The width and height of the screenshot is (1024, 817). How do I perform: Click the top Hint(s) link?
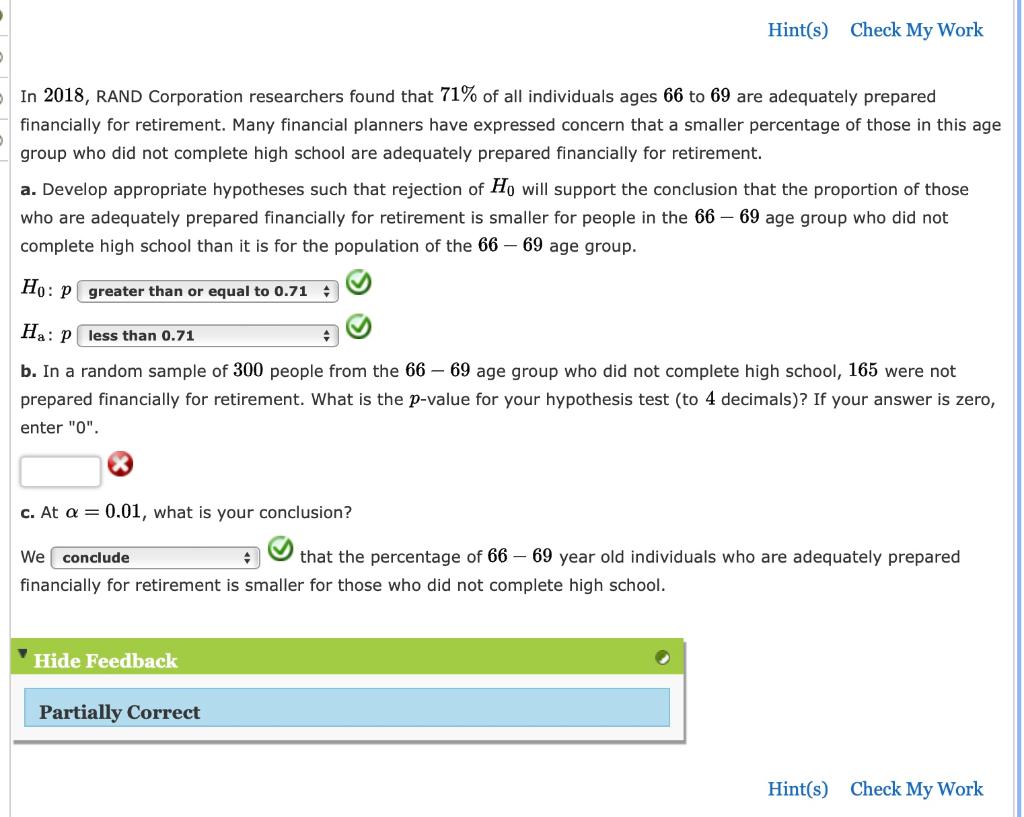coord(796,30)
